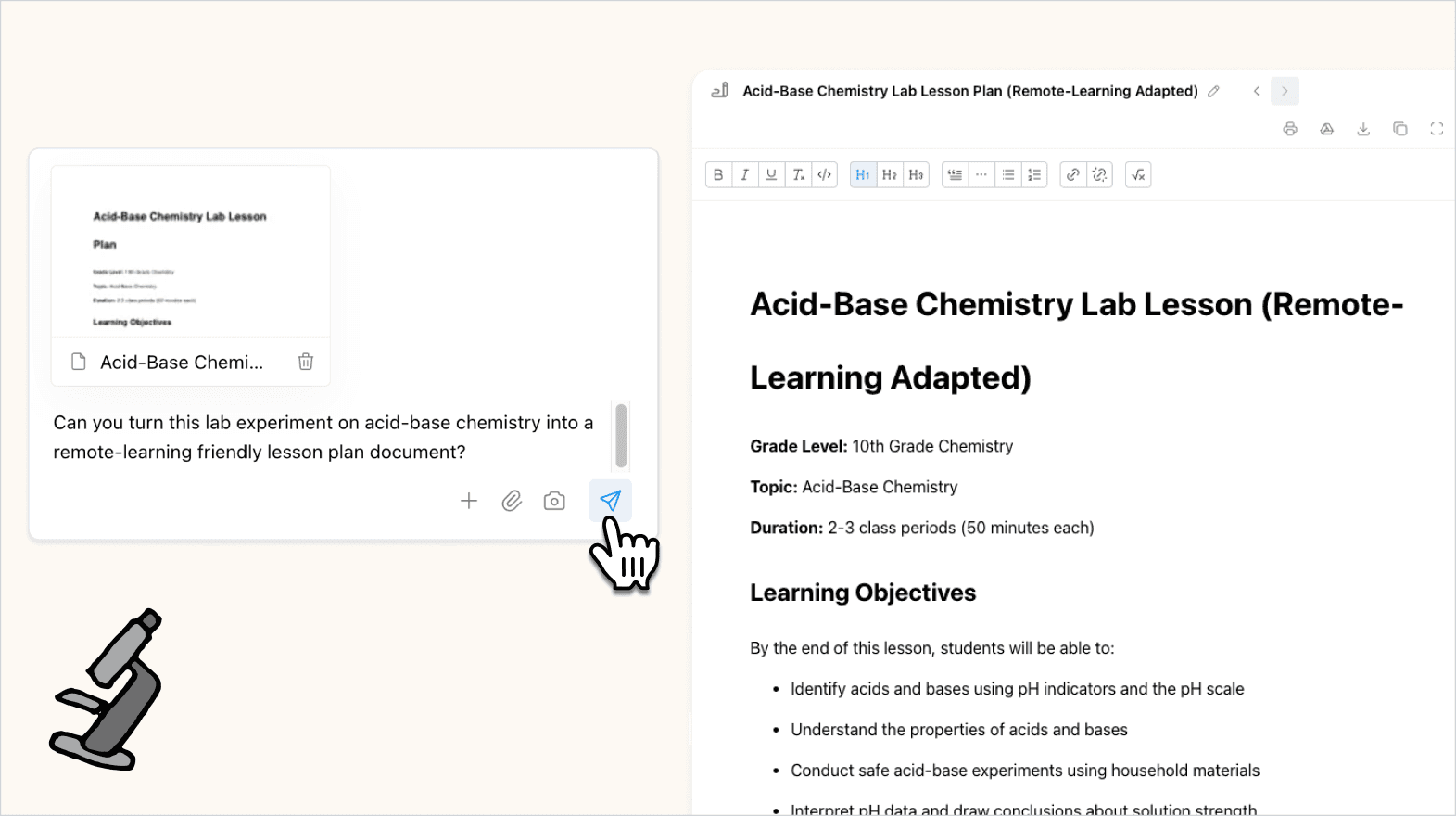Click the document title in the header
The width and height of the screenshot is (1456, 816).
click(970, 91)
